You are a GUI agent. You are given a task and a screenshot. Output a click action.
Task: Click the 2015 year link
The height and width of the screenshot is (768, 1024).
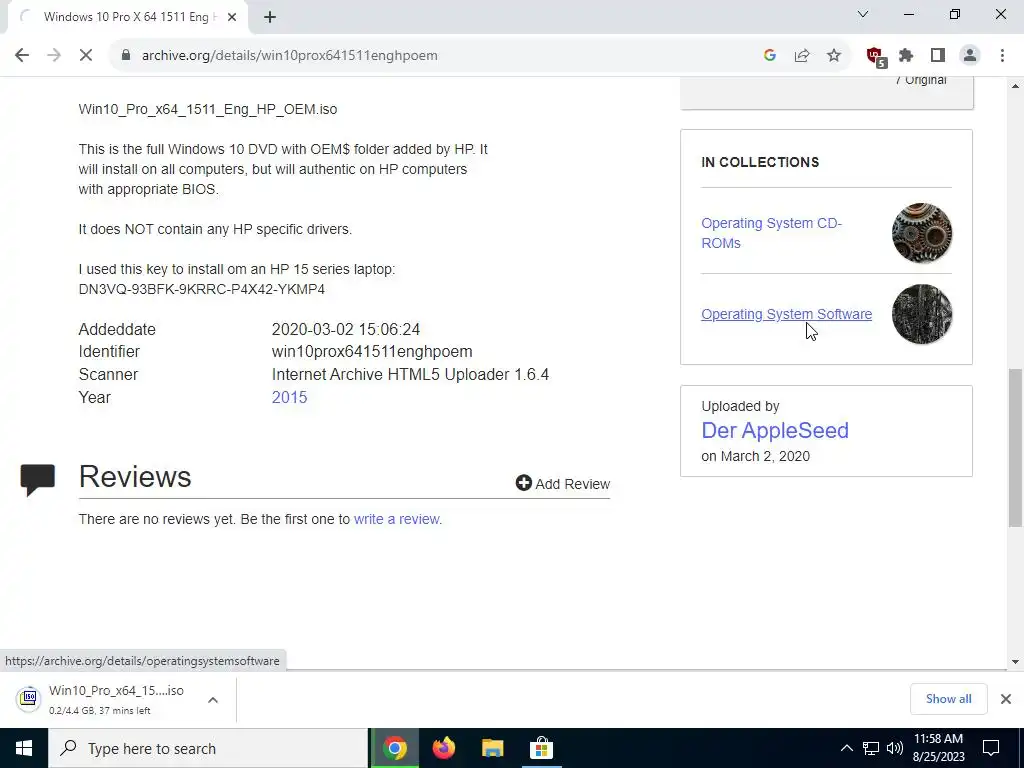289,397
